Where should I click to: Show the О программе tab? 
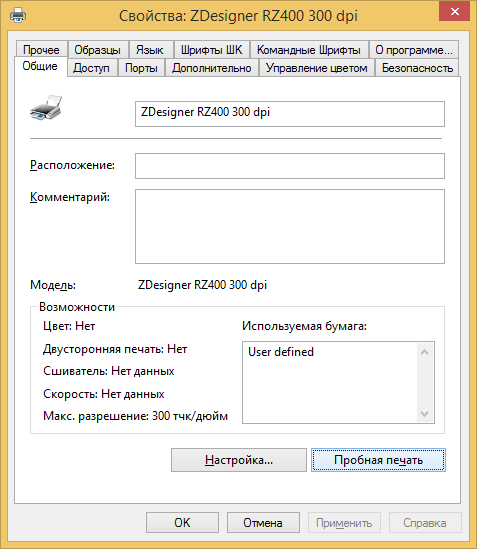point(414,50)
